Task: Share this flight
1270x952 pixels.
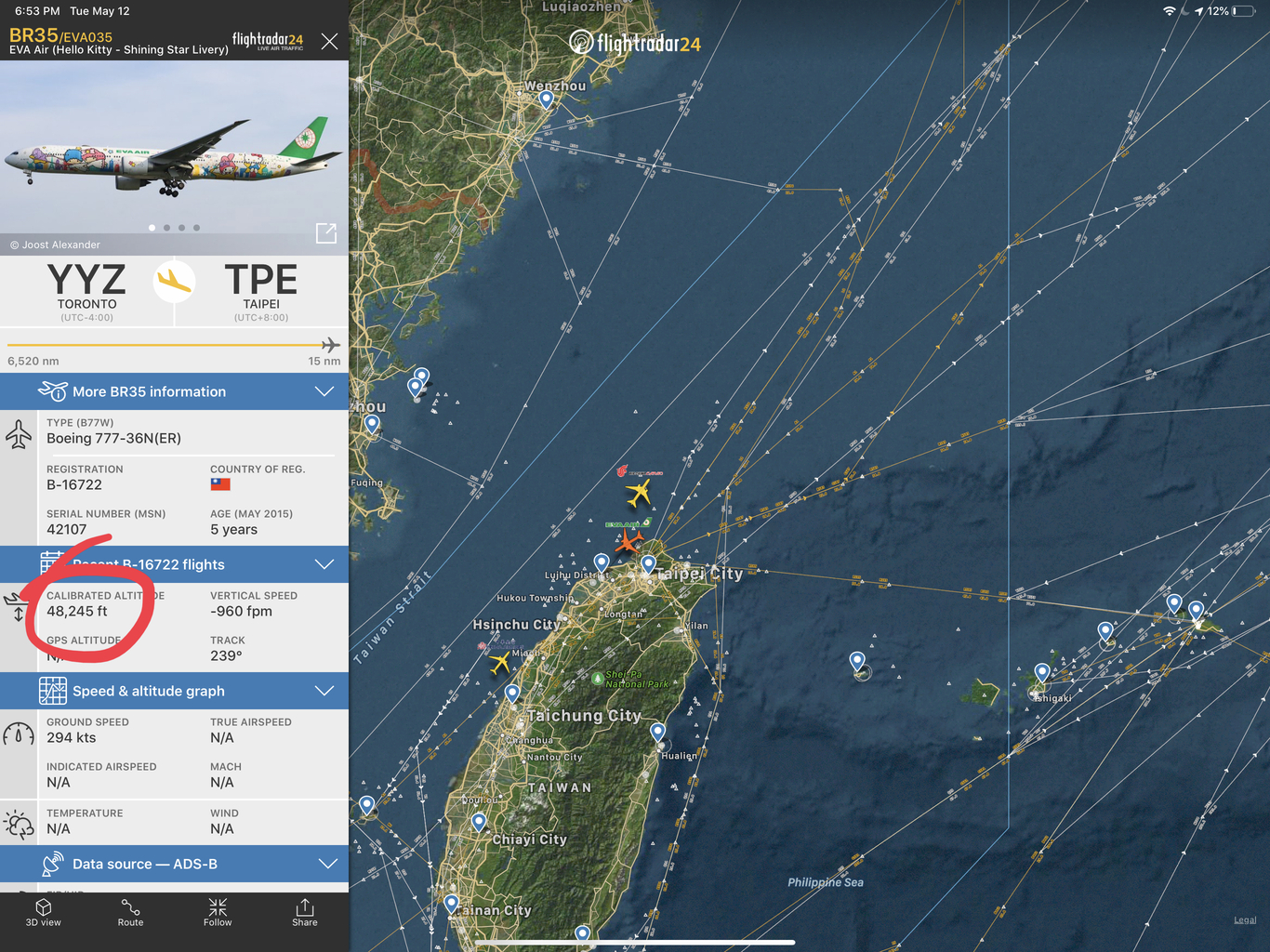Action: click(x=305, y=912)
